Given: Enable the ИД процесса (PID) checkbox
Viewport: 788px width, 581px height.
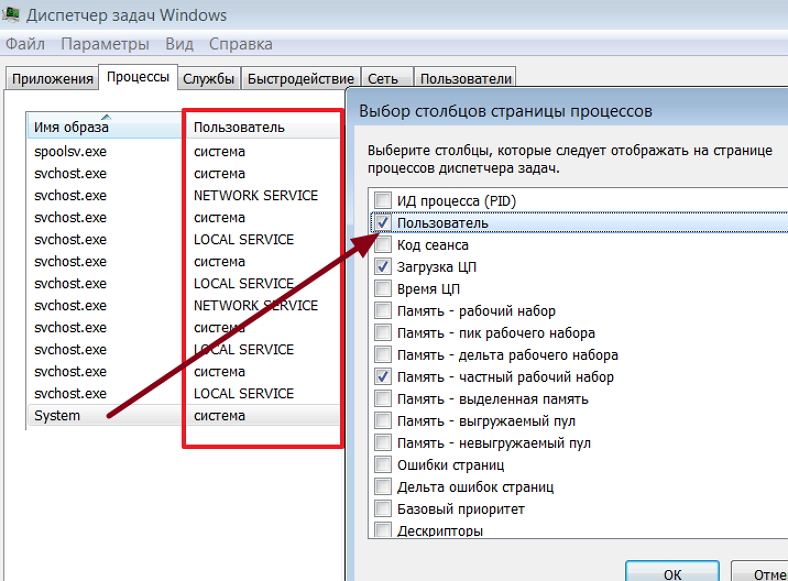Looking at the screenshot, I should click(383, 200).
